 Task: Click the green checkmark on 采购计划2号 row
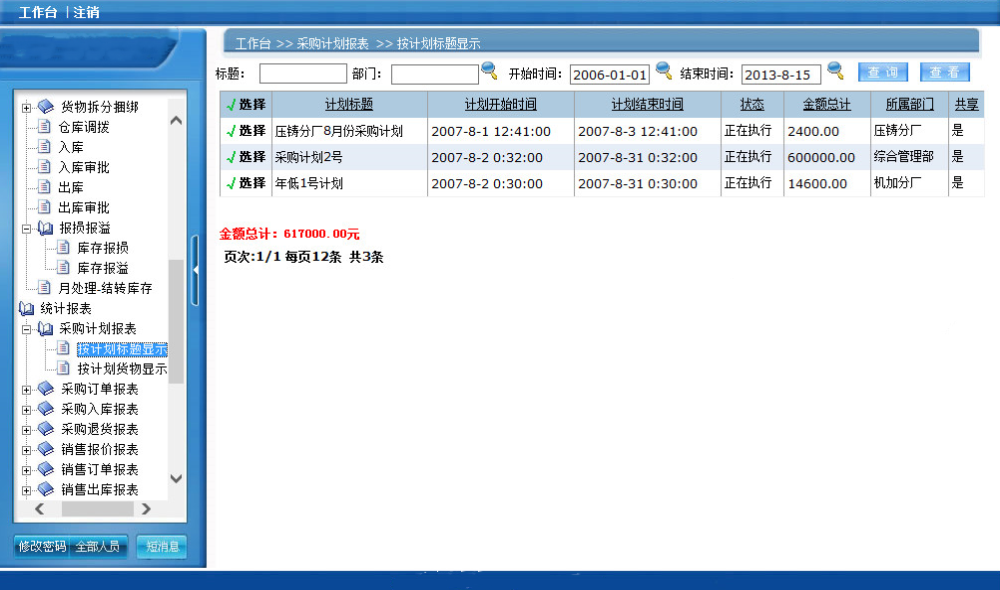[231, 157]
